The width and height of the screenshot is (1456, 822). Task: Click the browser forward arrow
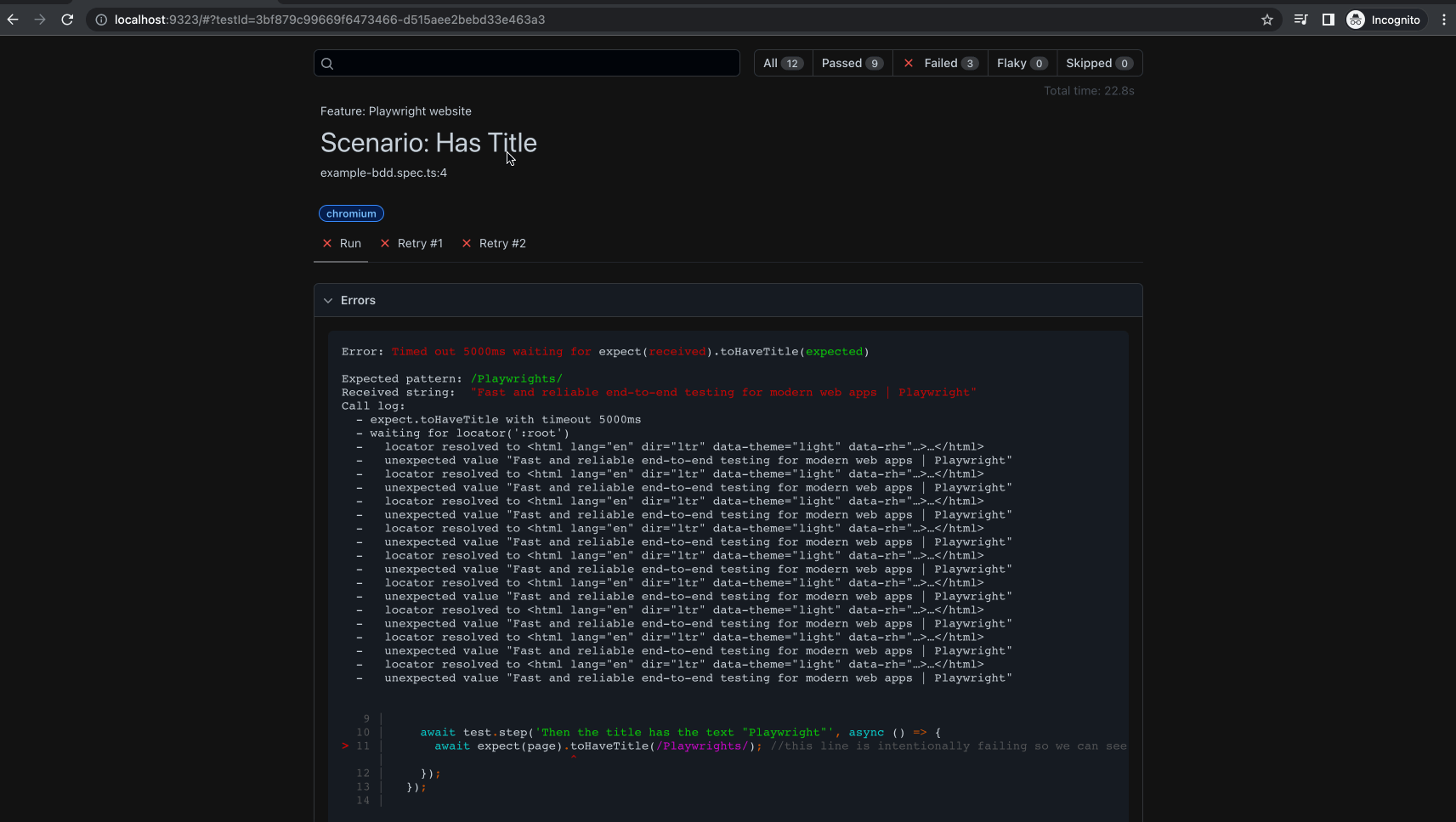pos(40,20)
